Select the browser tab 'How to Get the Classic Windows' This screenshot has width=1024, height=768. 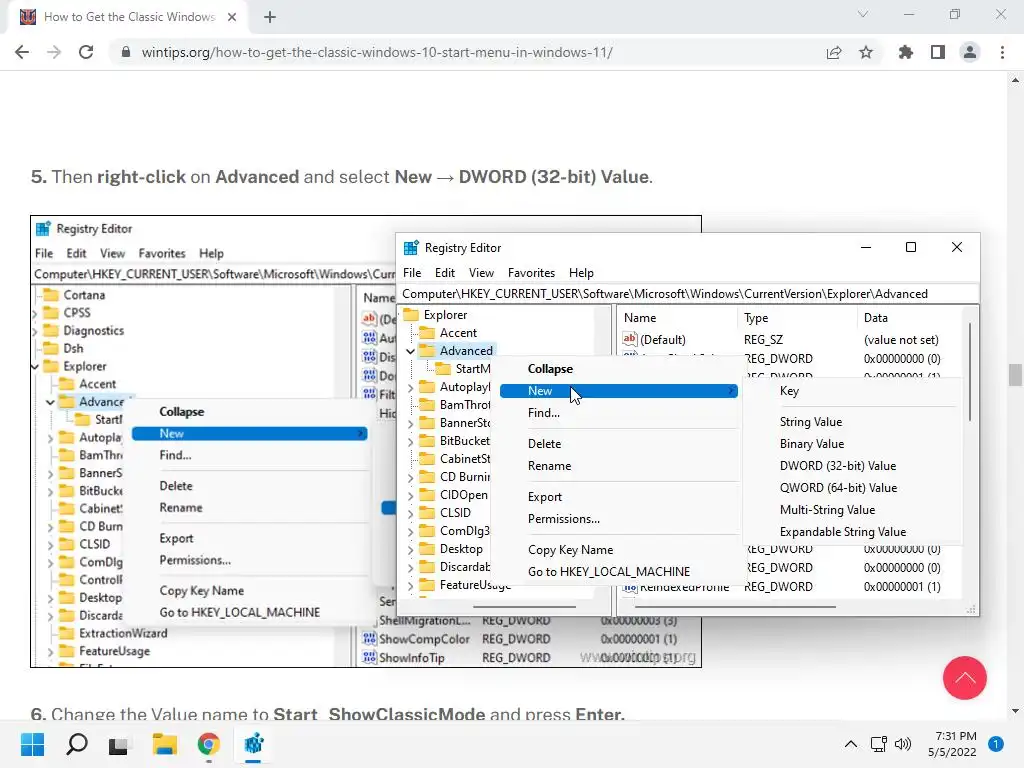point(129,17)
